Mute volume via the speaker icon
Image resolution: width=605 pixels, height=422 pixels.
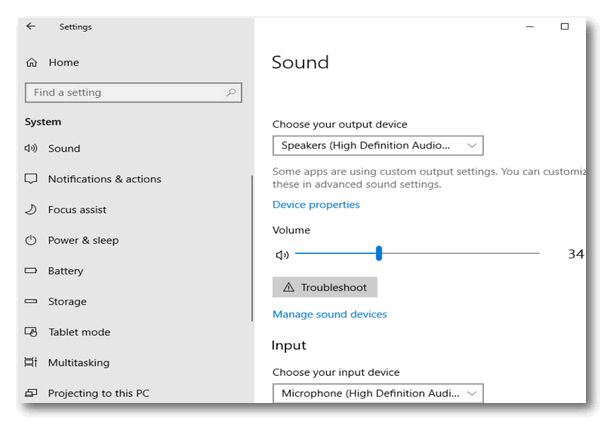[282, 255]
